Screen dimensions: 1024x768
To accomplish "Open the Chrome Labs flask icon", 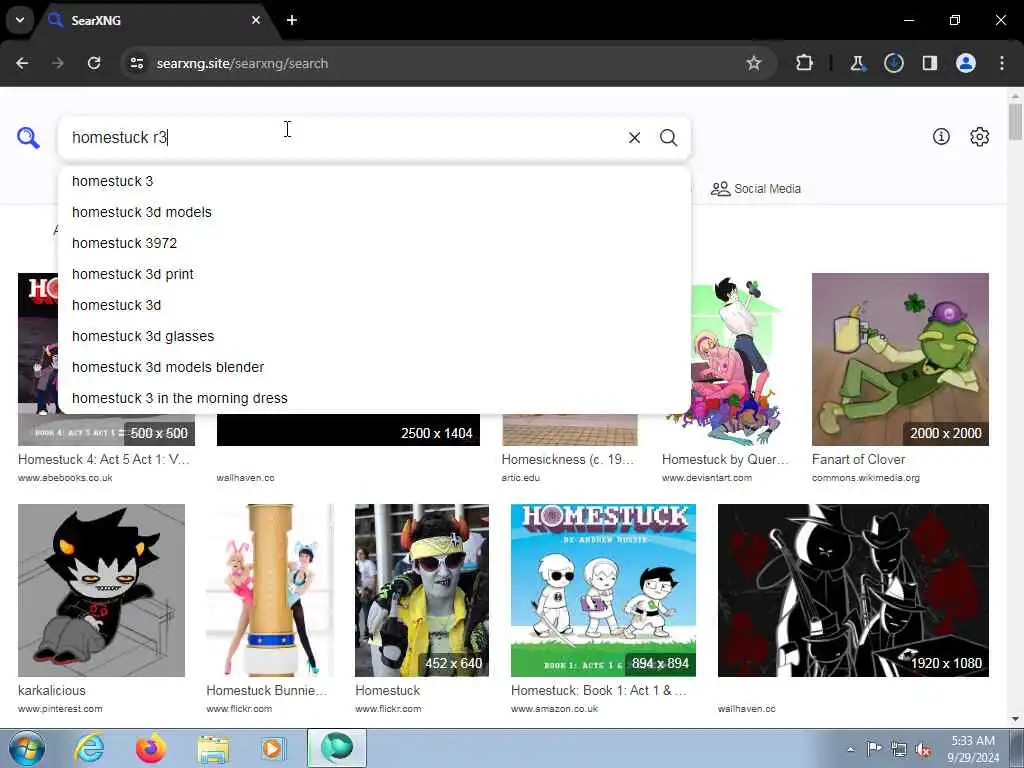I will [x=857, y=63].
